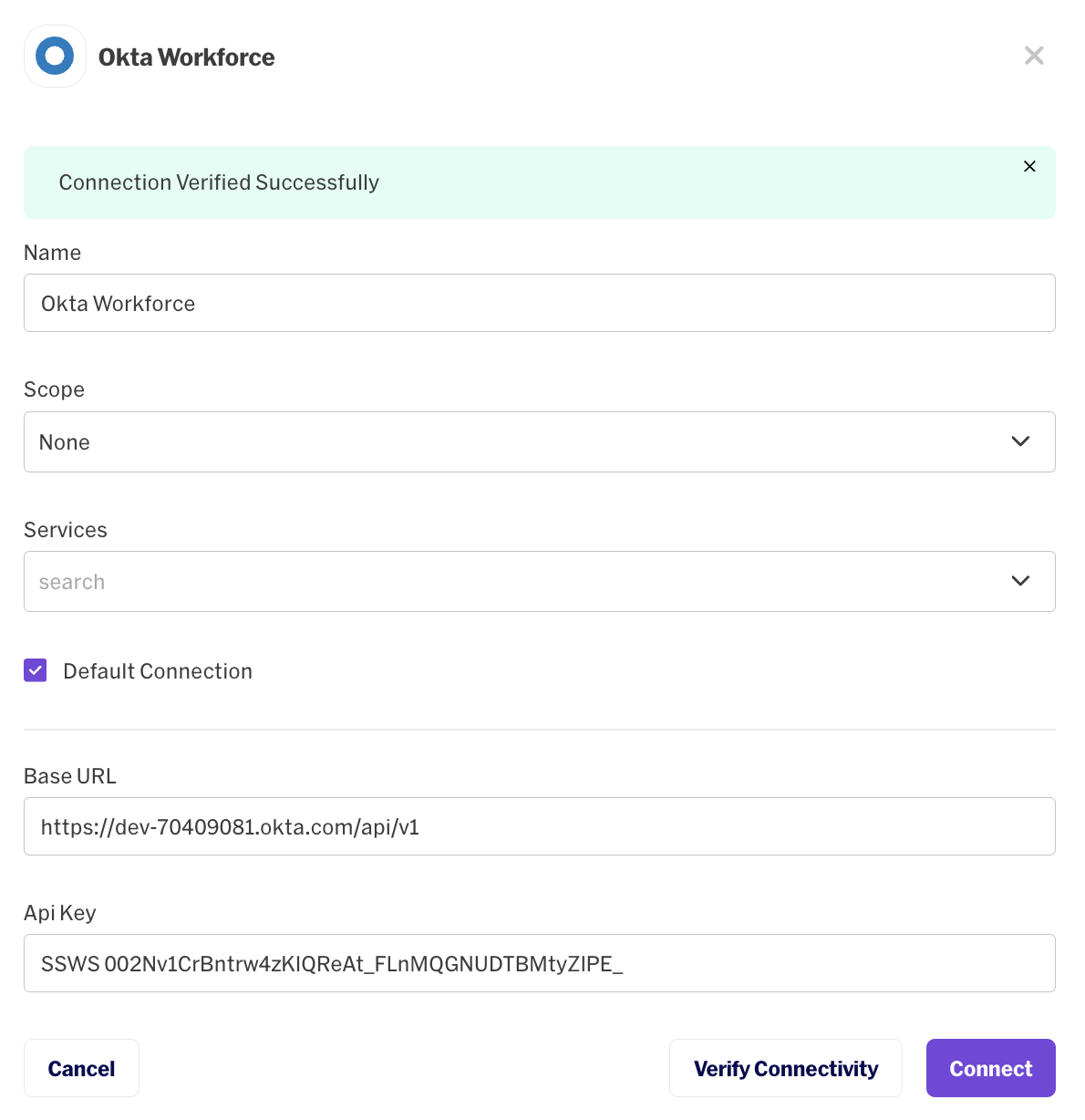Uncheck the Default Connection checkbox
Viewport: 1085px width, 1120px height.
pyautogui.click(x=36, y=670)
